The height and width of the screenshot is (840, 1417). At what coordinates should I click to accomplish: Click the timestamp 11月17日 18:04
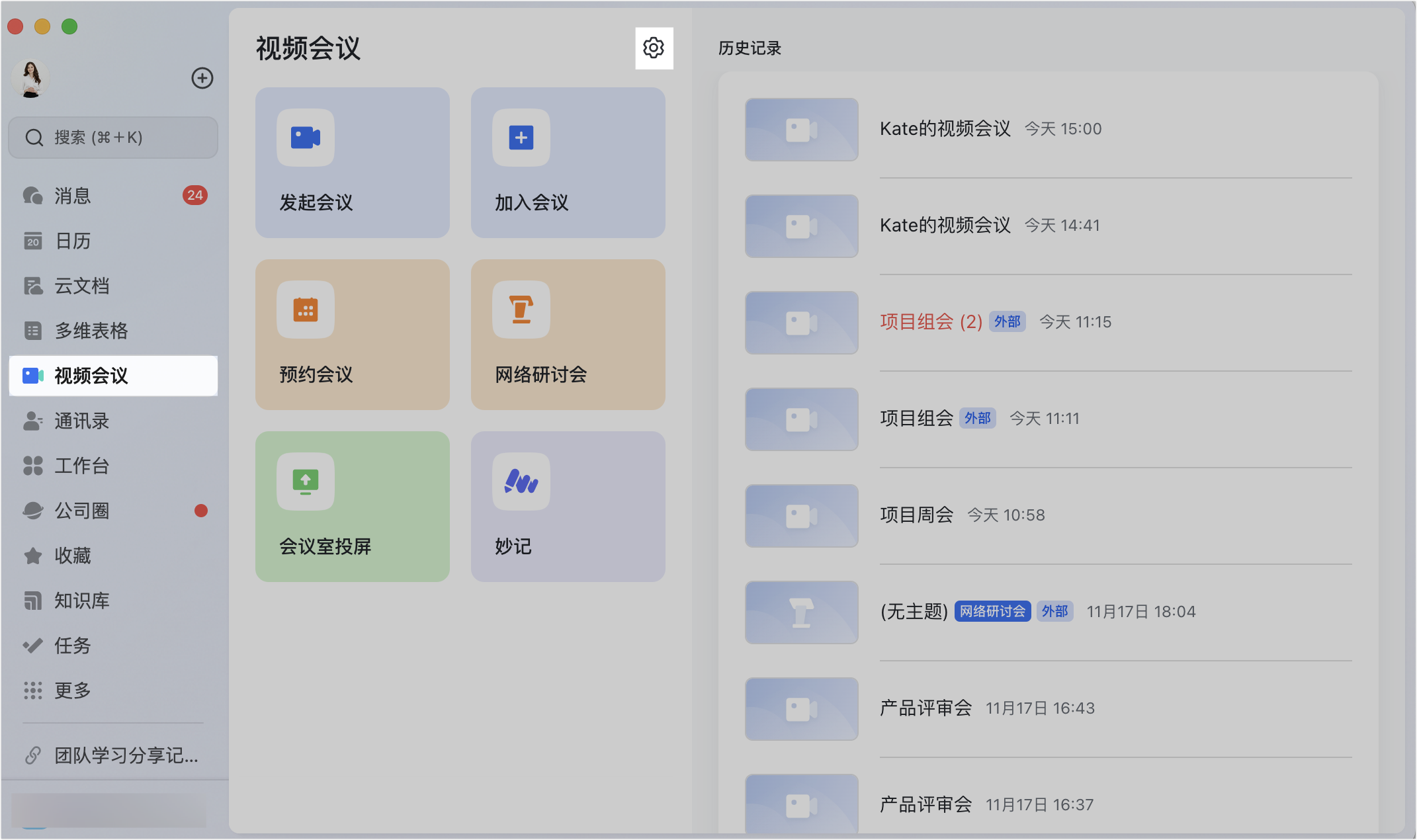click(1141, 612)
